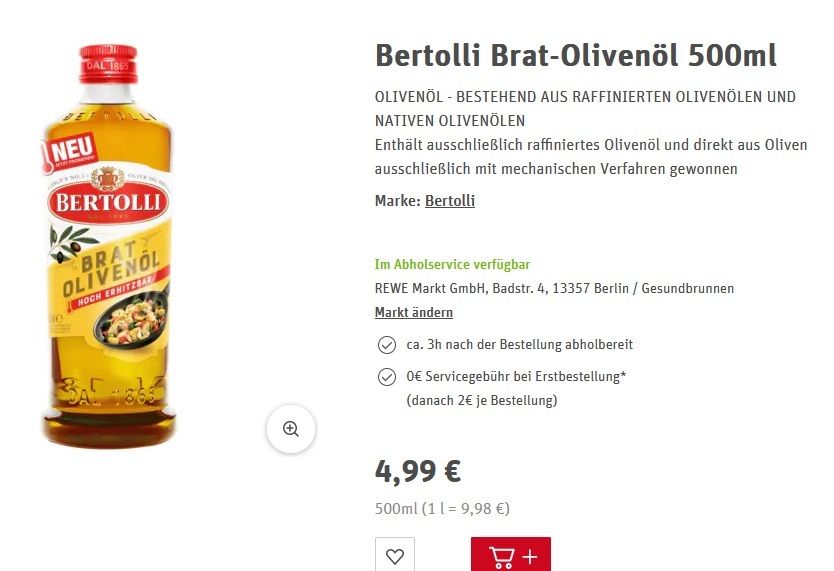Add product to favorites with the heart icon
The height and width of the screenshot is (571, 834).
click(395, 556)
